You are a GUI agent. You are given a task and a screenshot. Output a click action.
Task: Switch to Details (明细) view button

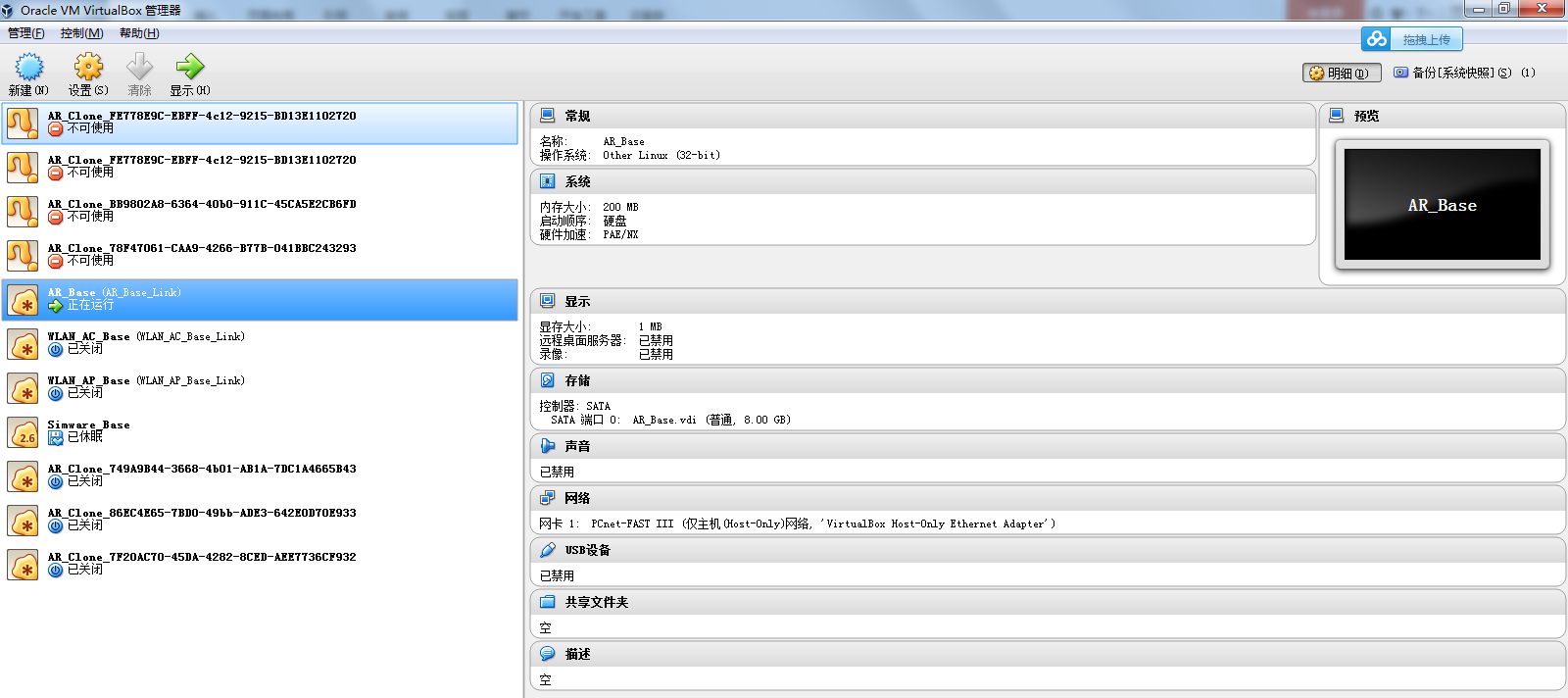click(x=1342, y=74)
